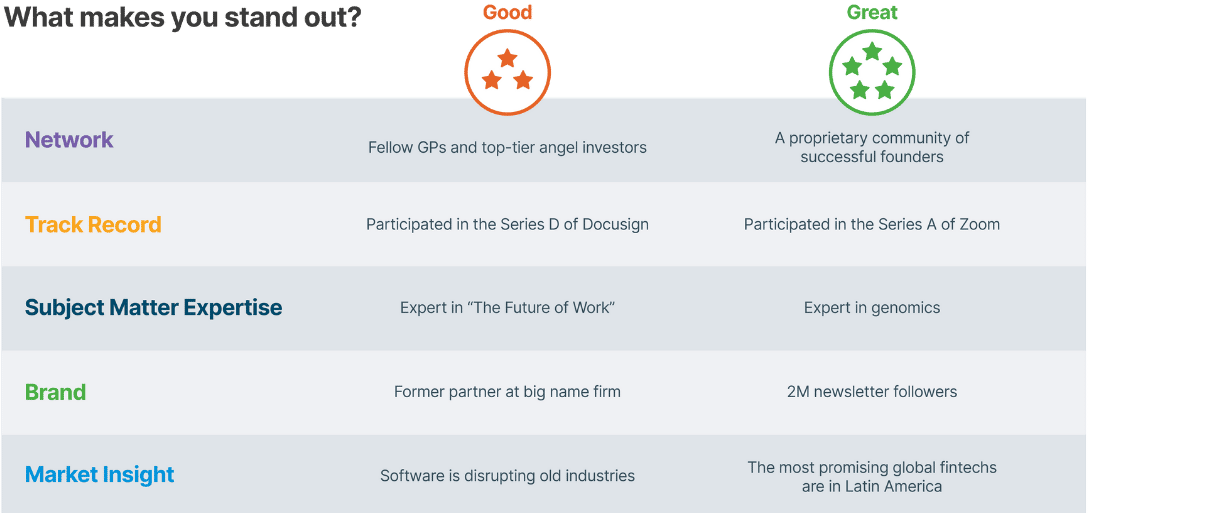Viewport: 1220px width, 513px height.
Task: Click the green five-star Great badge
Action: (x=872, y=71)
